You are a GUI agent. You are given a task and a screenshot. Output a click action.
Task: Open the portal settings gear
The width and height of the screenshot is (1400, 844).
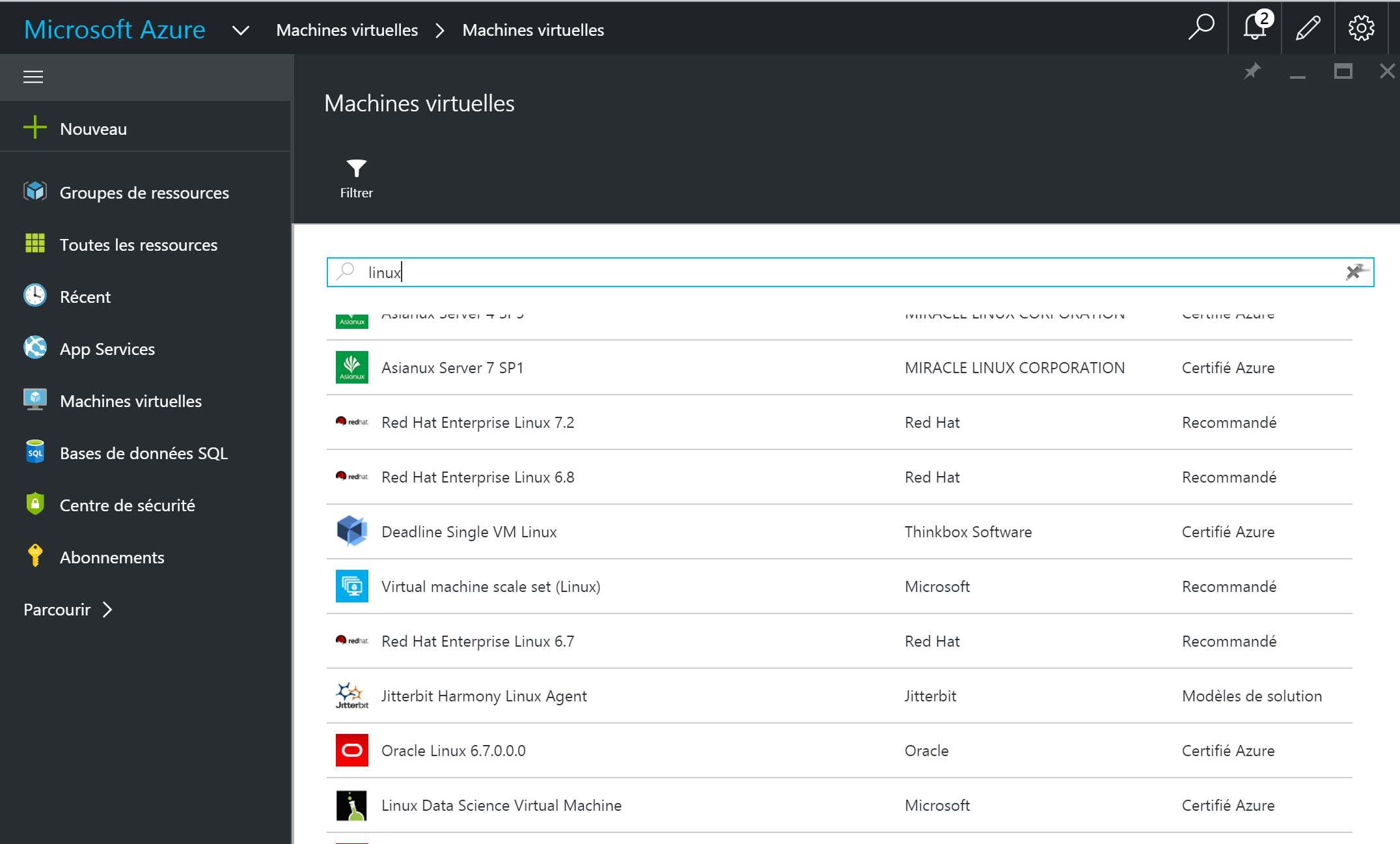point(1361,28)
